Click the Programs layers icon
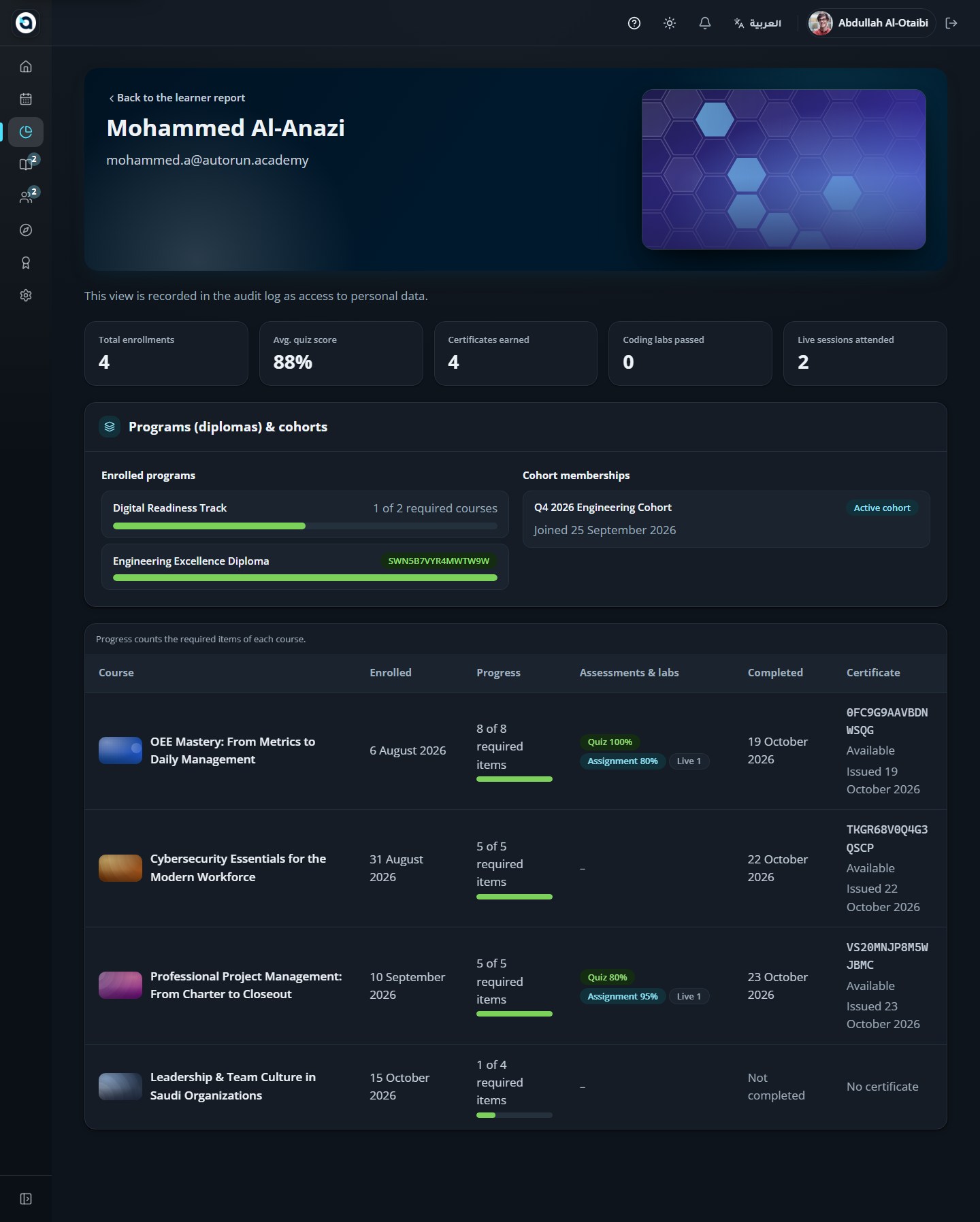980x1222 pixels. 110,427
